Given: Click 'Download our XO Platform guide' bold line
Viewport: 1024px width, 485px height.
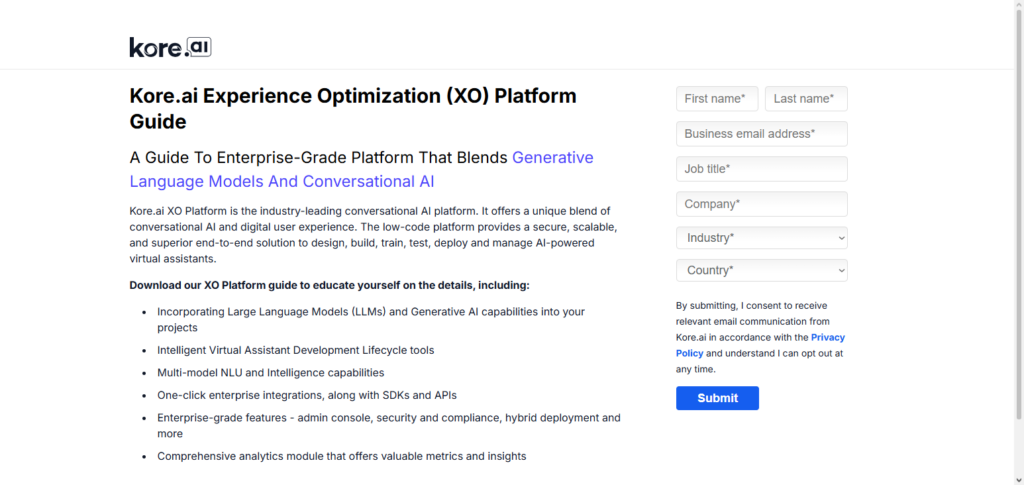Looking at the screenshot, I should pos(329,285).
